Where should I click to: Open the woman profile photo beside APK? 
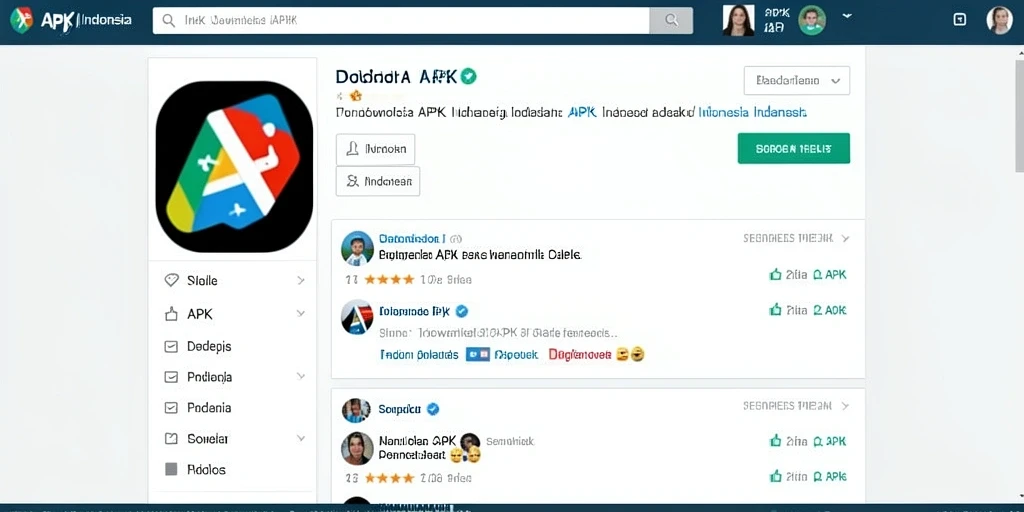pos(739,20)
